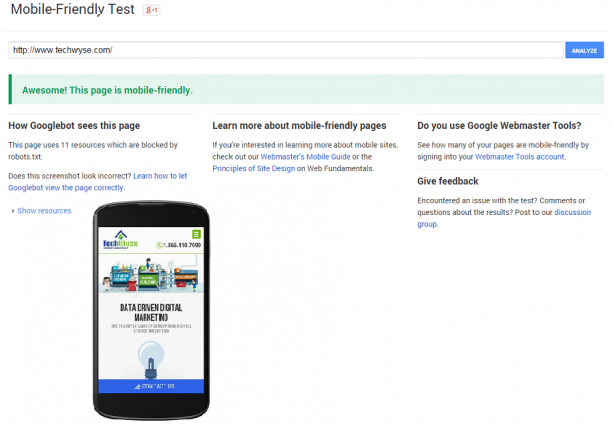
Task: Click the phone number in the preview header
Action: coord(181,245)
